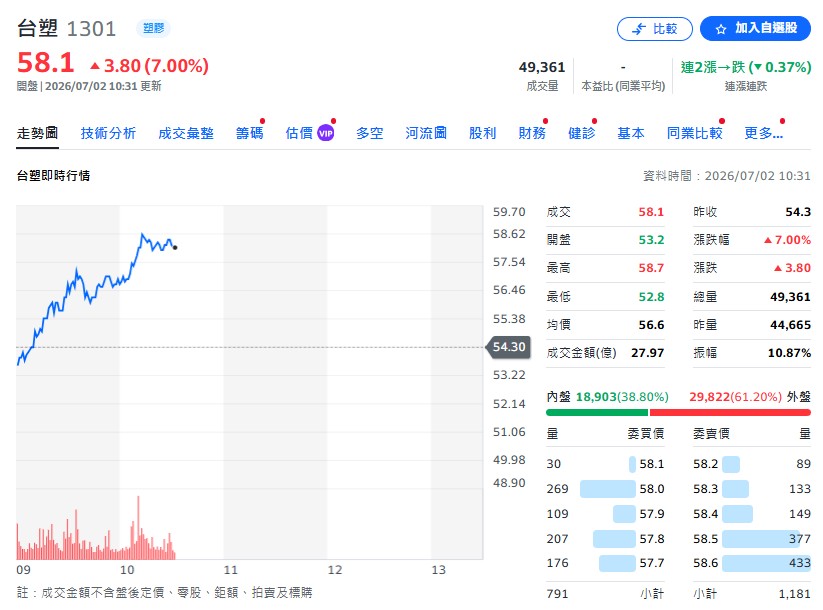Click the 58.0 bid row volume bar
The width and height of the screenshot is (823, 610).
coord(607,489)
